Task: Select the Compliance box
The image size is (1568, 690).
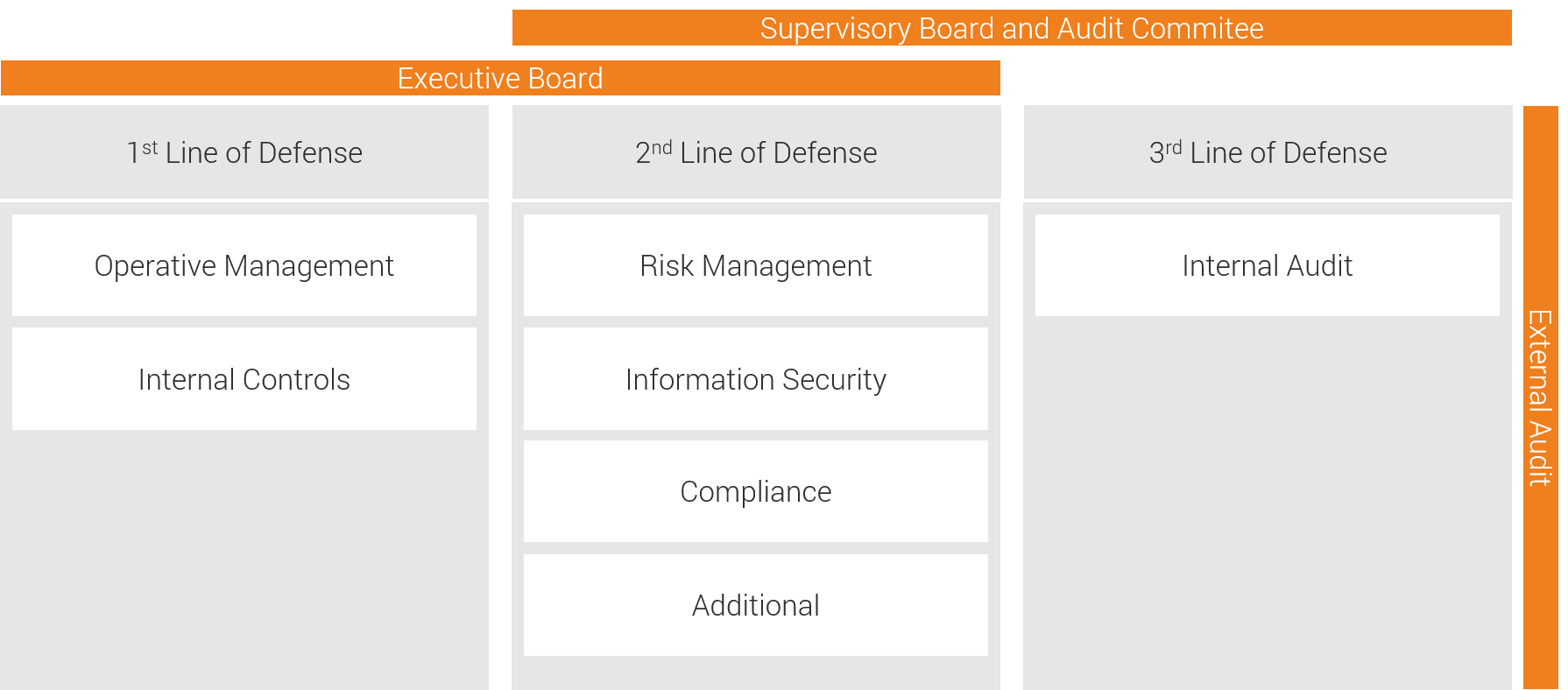Action: (756, 491)
